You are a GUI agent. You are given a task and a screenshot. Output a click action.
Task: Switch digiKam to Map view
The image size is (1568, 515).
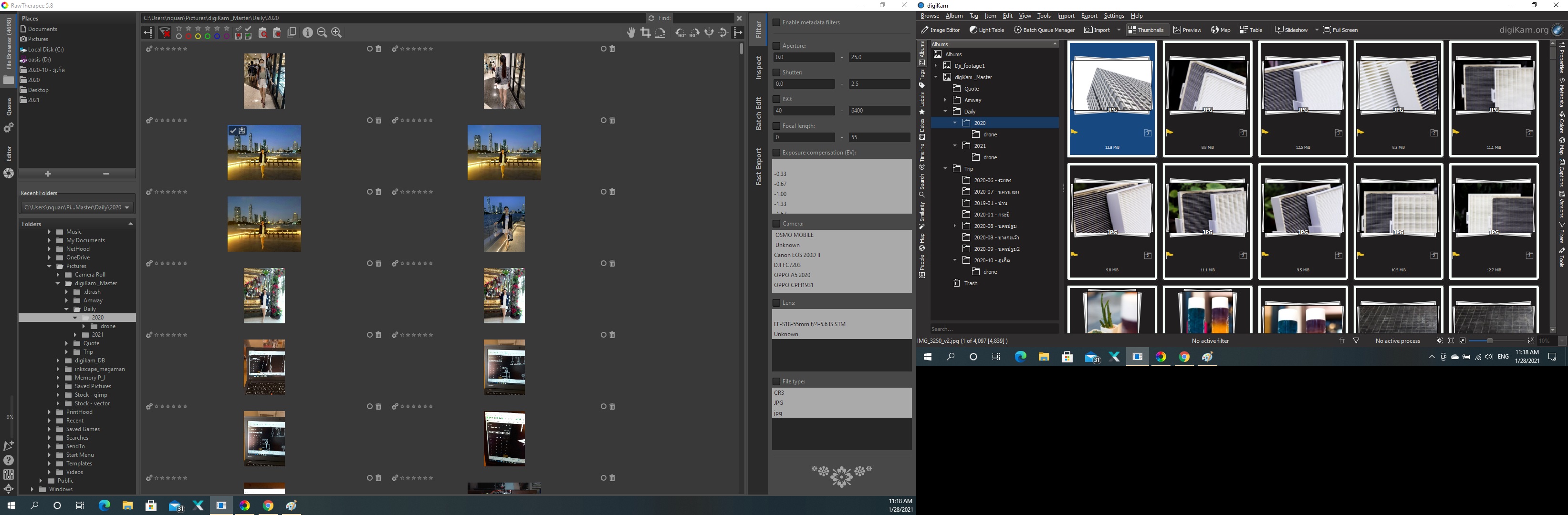tap(1221, 30)
